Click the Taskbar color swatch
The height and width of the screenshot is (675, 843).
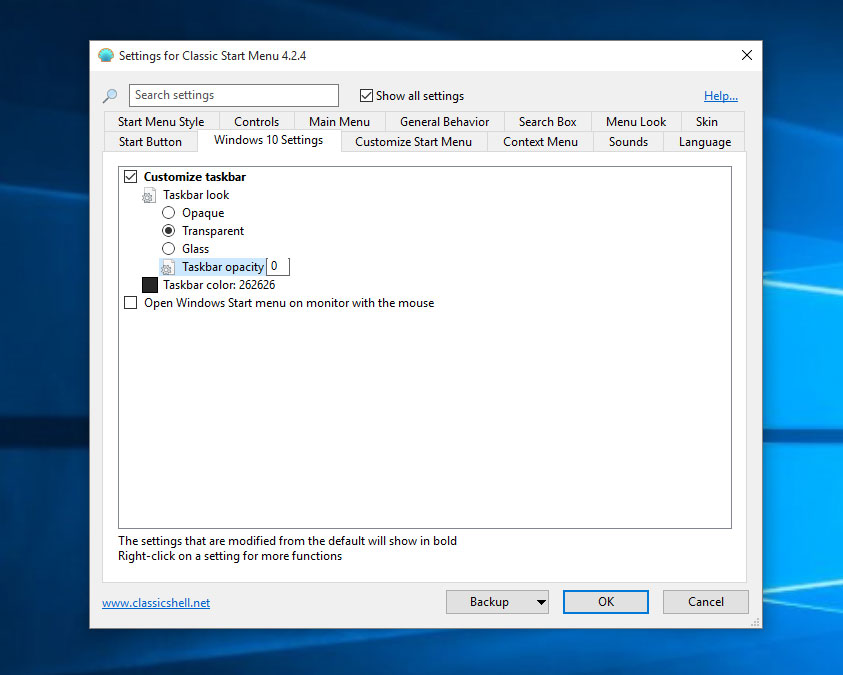click(150, 285)
